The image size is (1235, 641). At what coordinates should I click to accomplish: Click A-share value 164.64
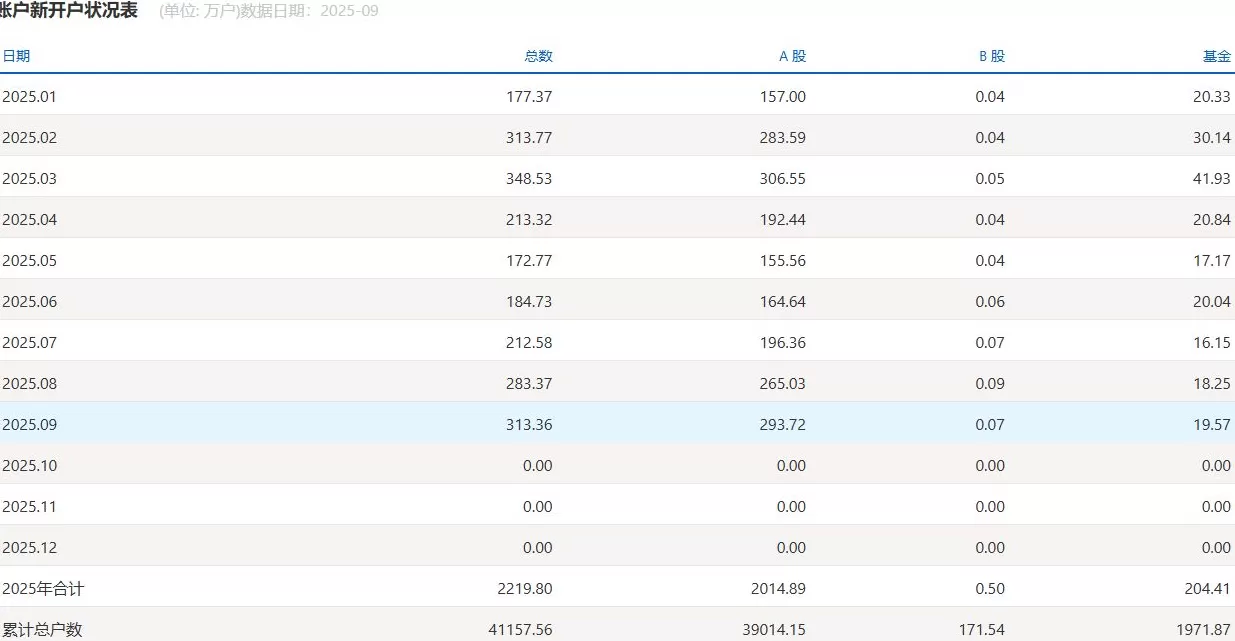(782, 302)
